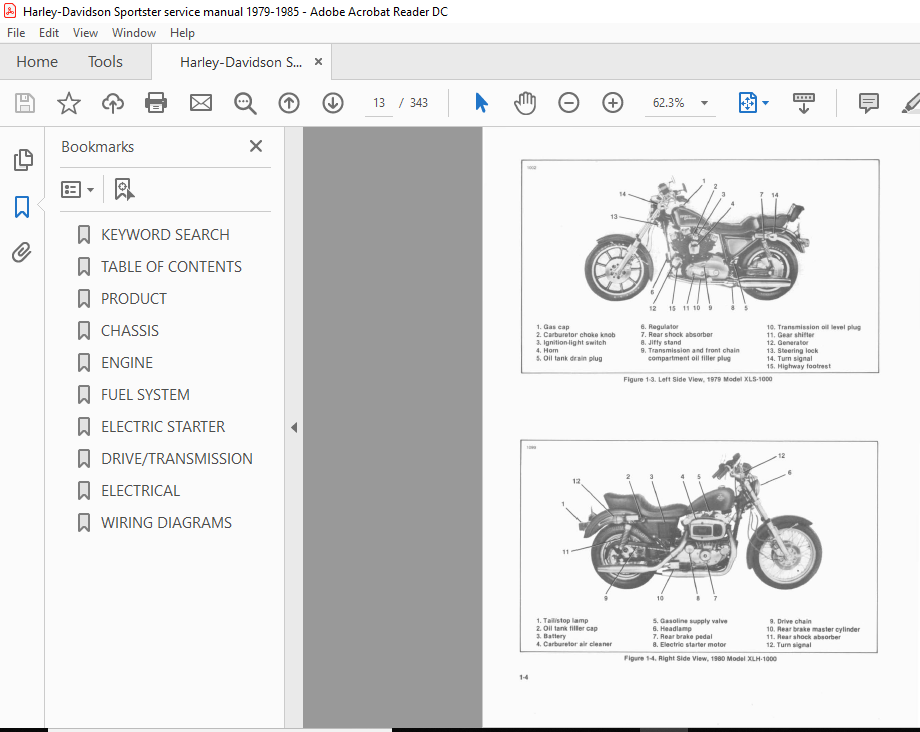Open the View menu
The height and width of the screenshot is (732, 920).
85,33
